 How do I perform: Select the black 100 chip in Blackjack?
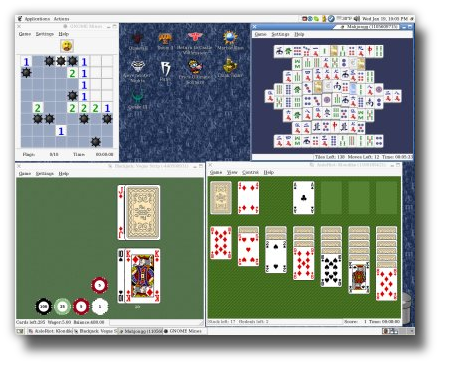click(x=44, y=306)
